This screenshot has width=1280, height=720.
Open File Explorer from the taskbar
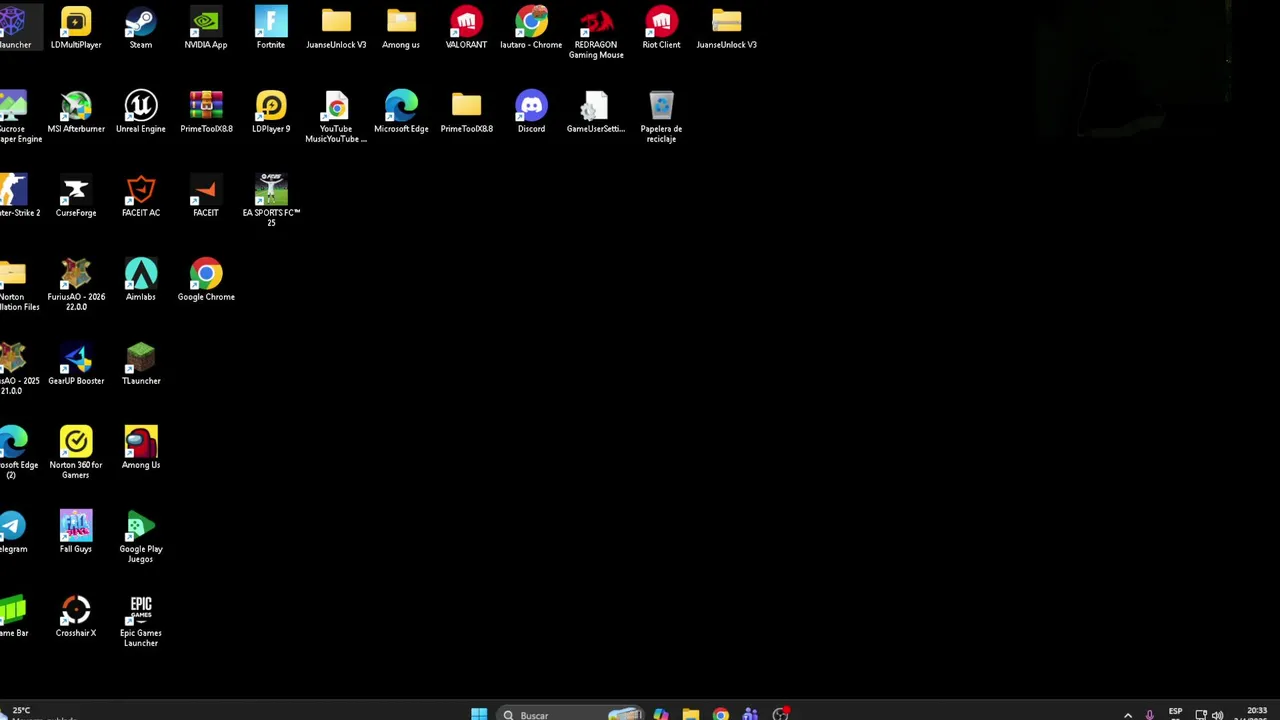(691, 714)
